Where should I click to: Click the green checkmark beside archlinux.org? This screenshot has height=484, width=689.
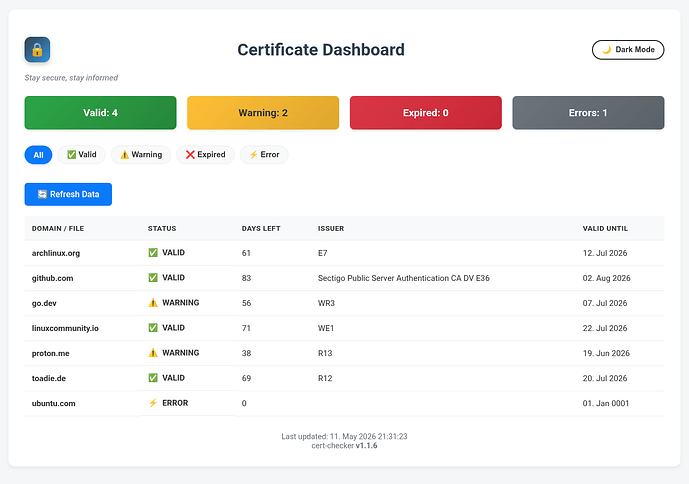point(153,253)
